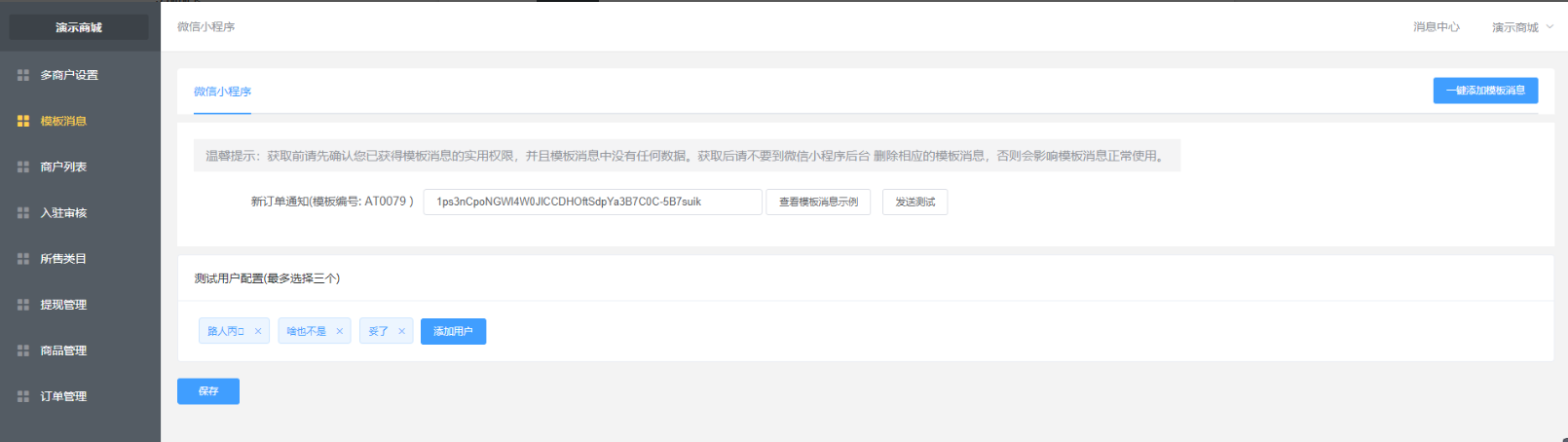The width and height of the screenshot is (1568, 442).
Task: Remove the 路人丙 user tag
Action: click(x=258, y=331)
